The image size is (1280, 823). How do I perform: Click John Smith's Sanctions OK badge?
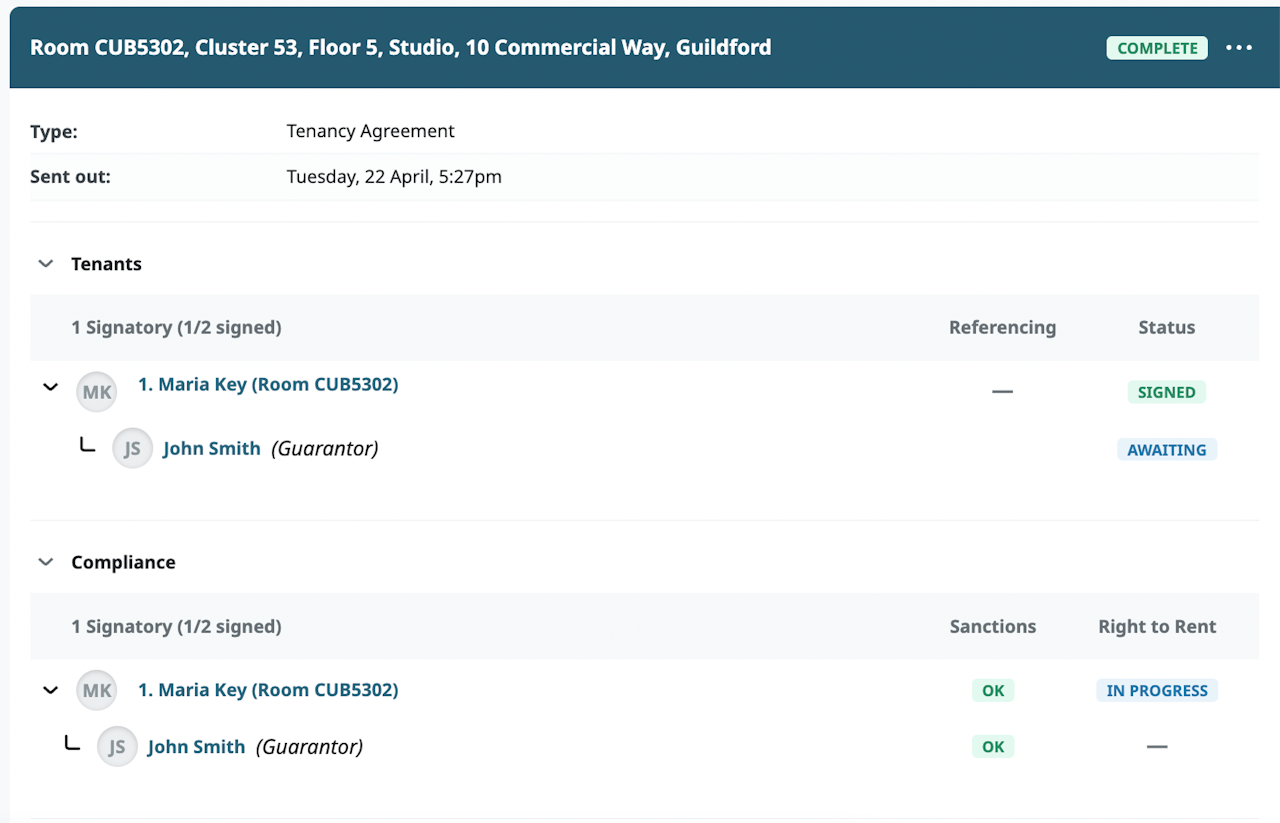pyautogui.click(x=993, y=747)
